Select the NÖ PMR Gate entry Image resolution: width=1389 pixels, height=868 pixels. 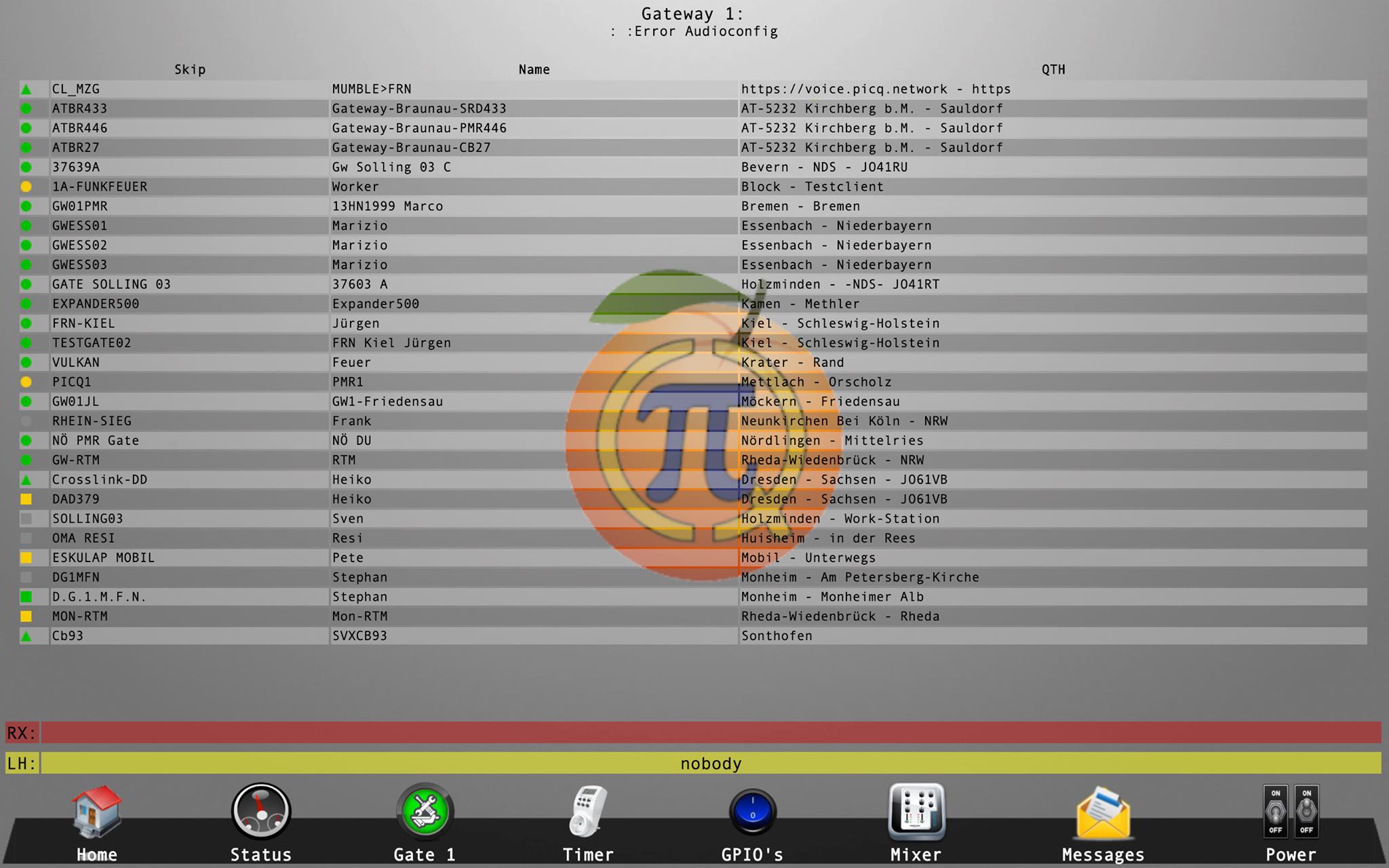[189, 440]
